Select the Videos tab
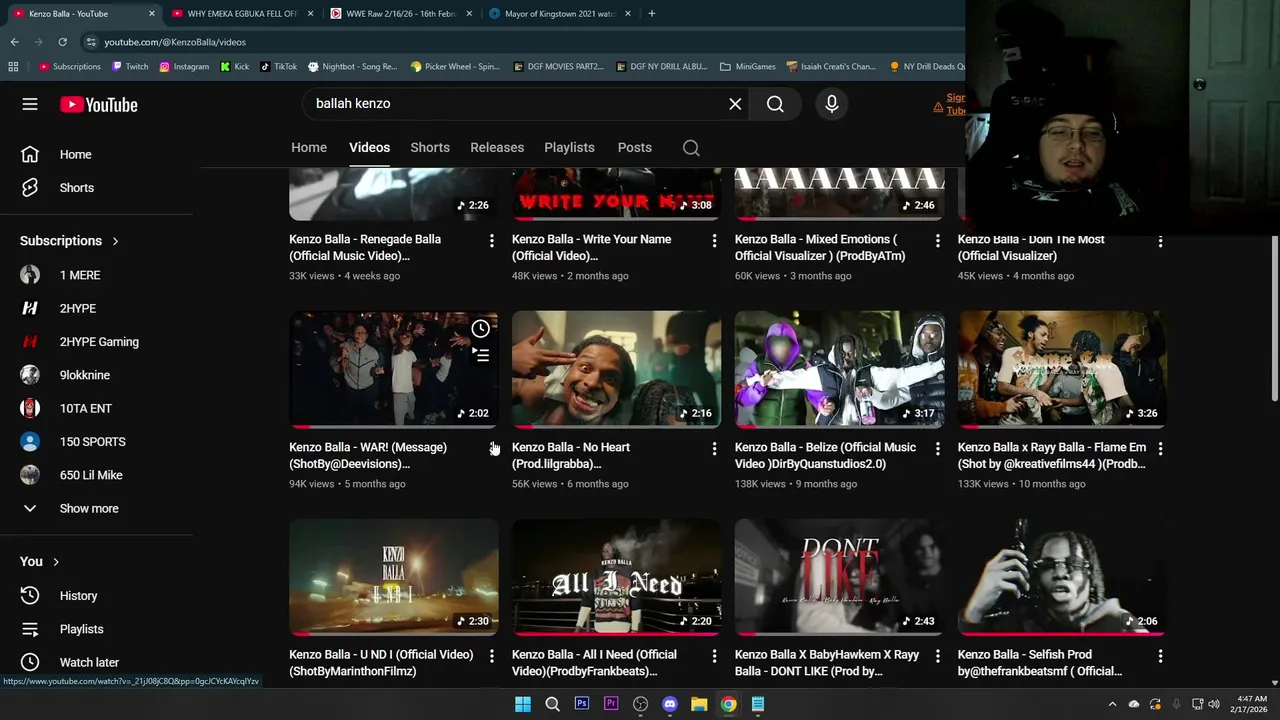This screenshot has width=1280, height=720. pyautogui.click(x=369, y=147)
